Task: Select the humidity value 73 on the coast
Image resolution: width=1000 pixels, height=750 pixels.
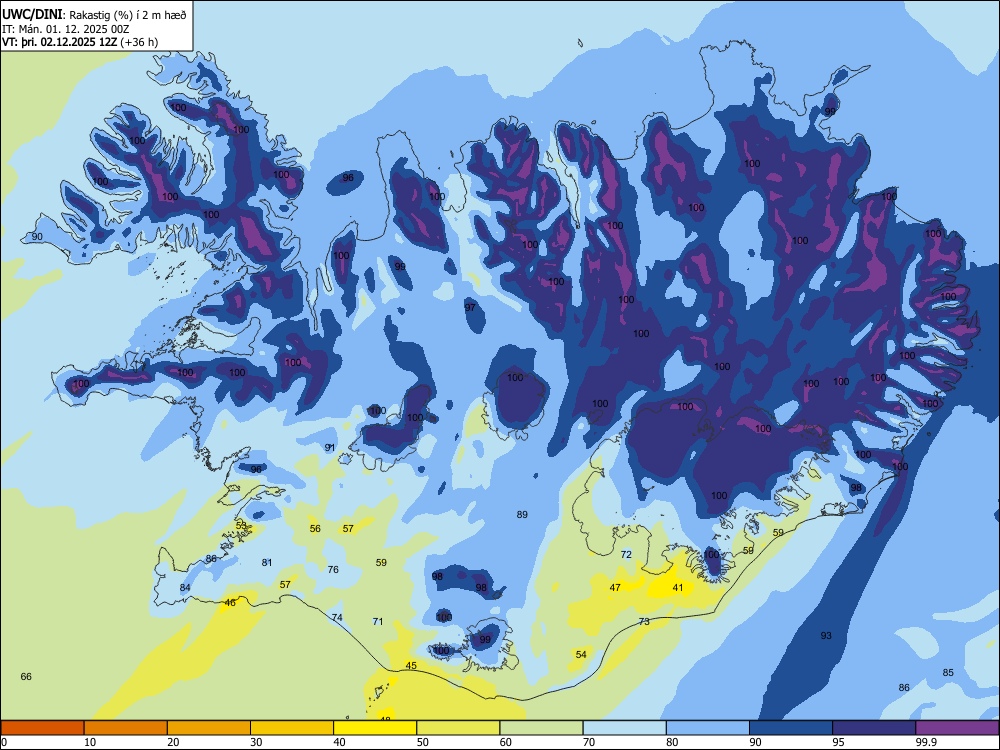Action: [644, 621]
